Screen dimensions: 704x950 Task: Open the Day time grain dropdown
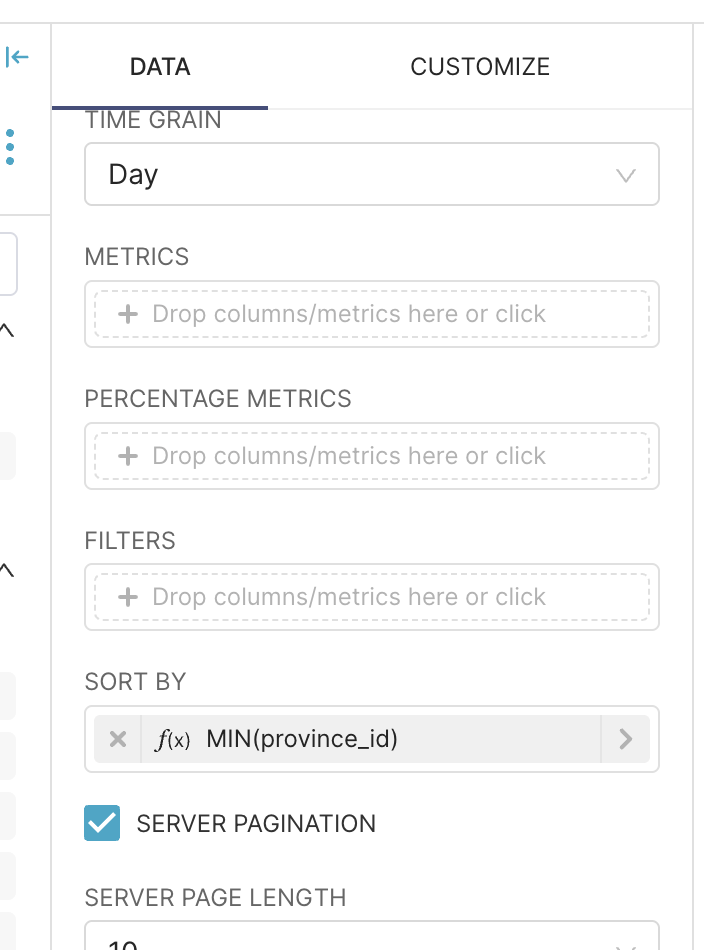tap(372, 174)
